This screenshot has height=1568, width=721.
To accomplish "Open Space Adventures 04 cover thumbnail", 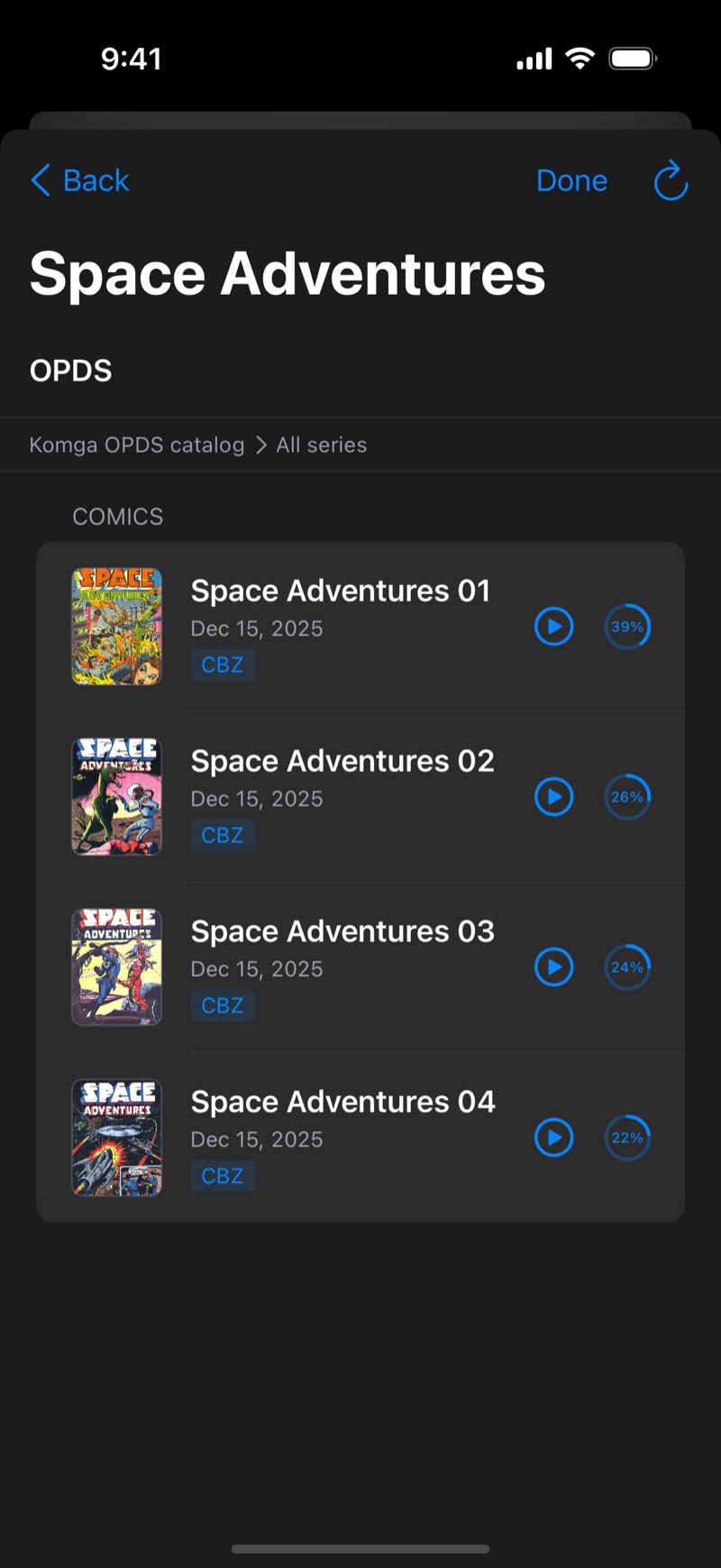I will 117,1138.
